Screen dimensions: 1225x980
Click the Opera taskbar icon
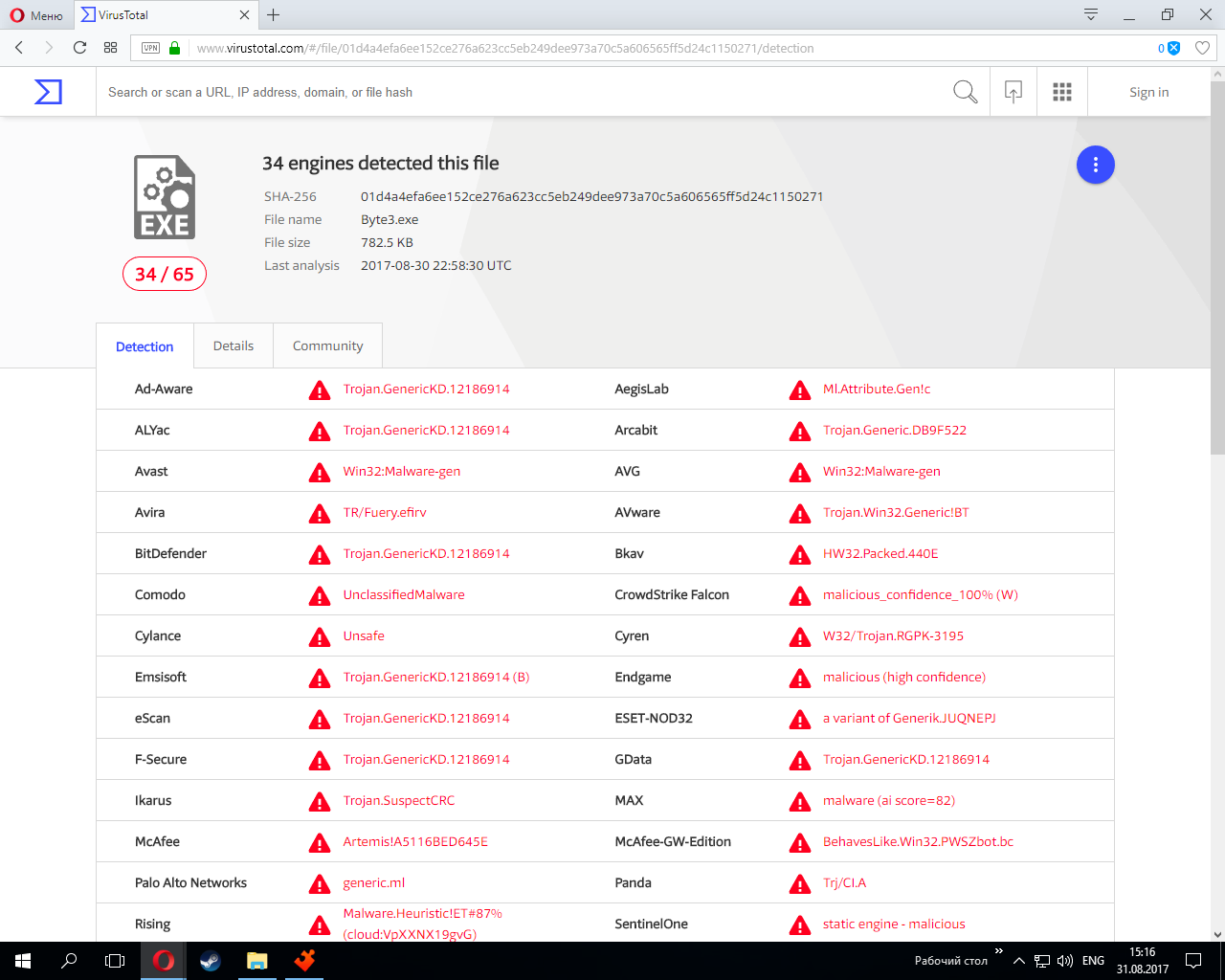coord(164,961)
